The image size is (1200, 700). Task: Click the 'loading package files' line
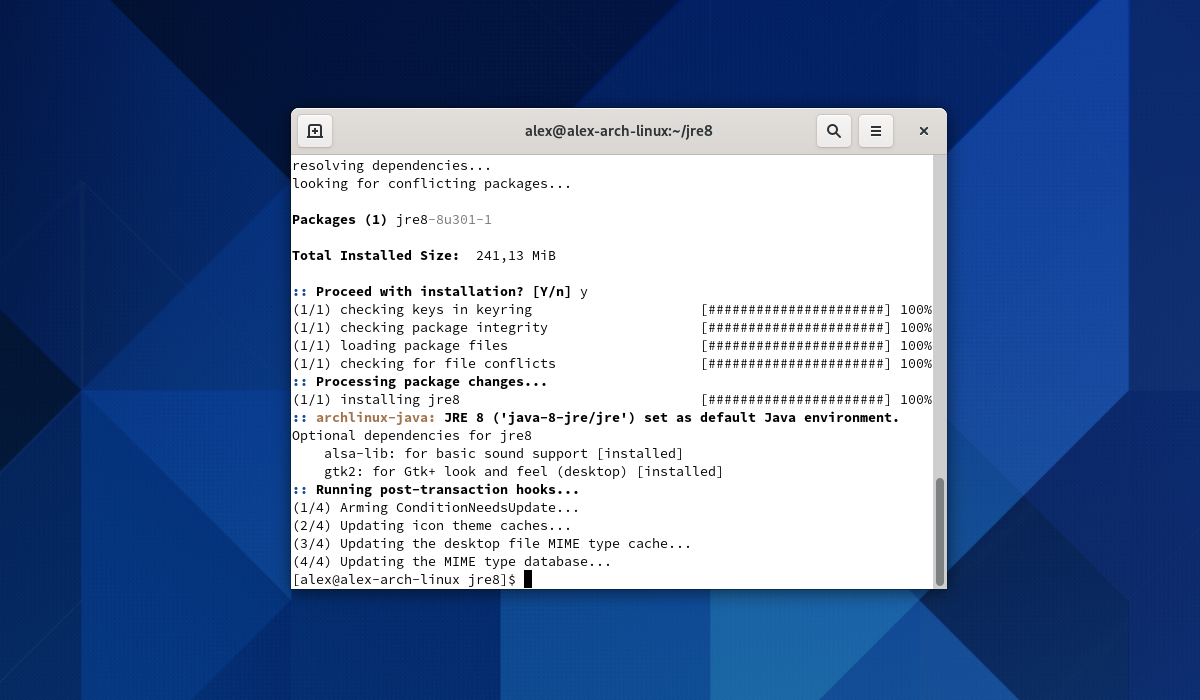coord(612,345)
